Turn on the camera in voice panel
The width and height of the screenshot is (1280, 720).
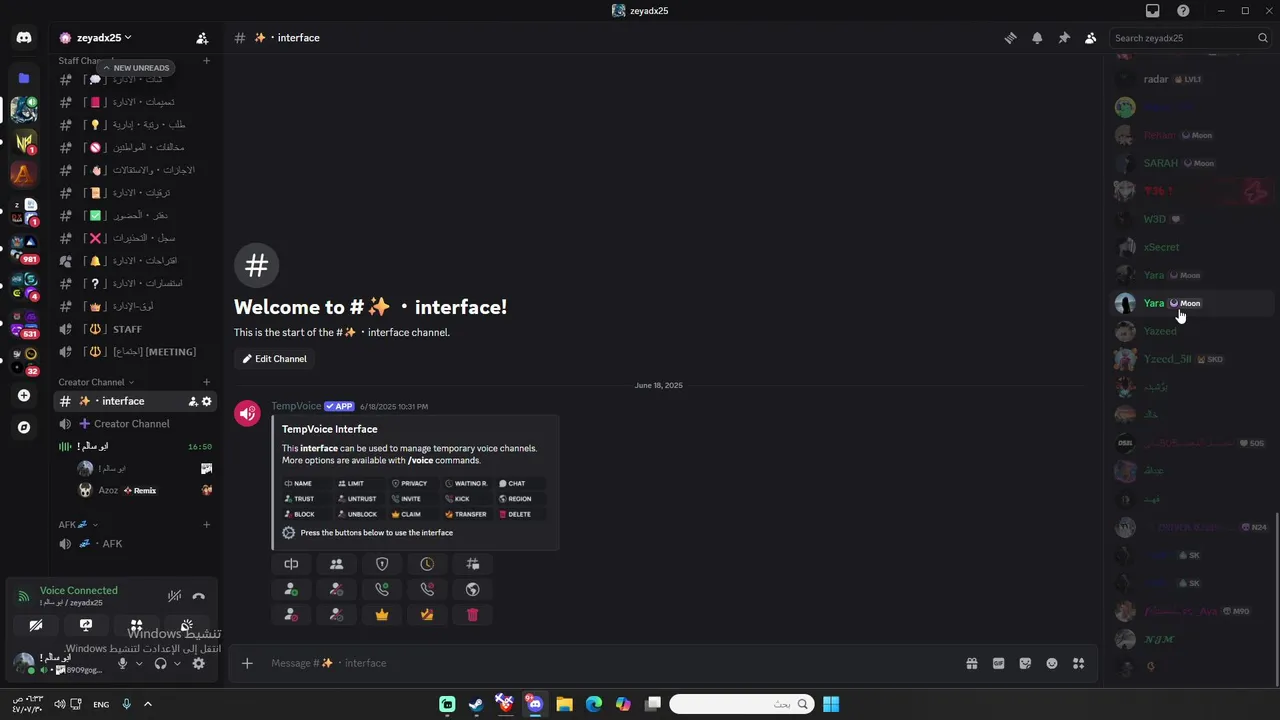[36, 626]
